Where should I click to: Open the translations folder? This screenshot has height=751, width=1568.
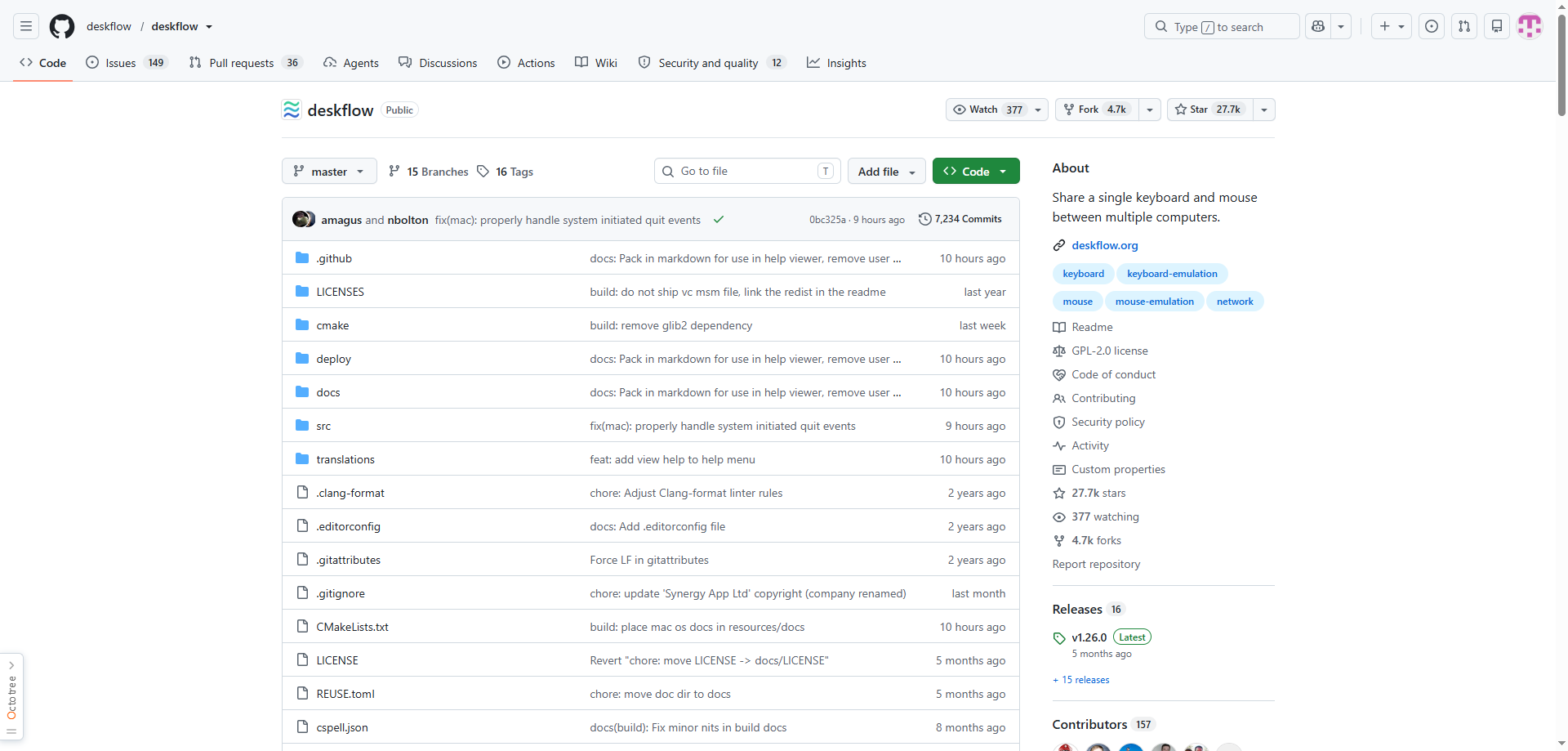pos(345,459)
